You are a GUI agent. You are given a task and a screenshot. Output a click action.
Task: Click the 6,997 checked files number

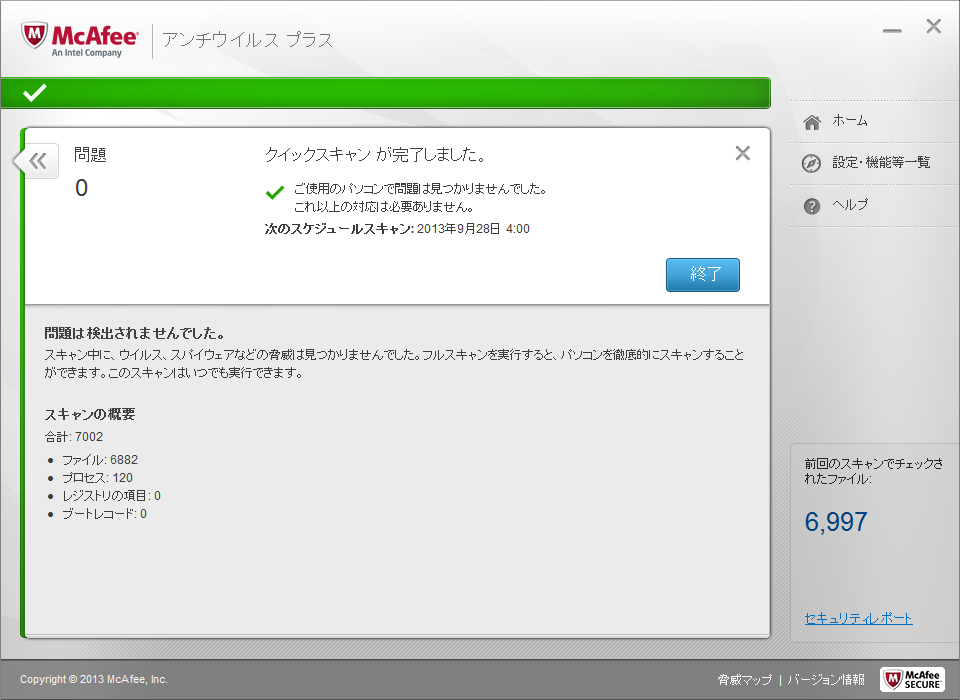(836, 522)
